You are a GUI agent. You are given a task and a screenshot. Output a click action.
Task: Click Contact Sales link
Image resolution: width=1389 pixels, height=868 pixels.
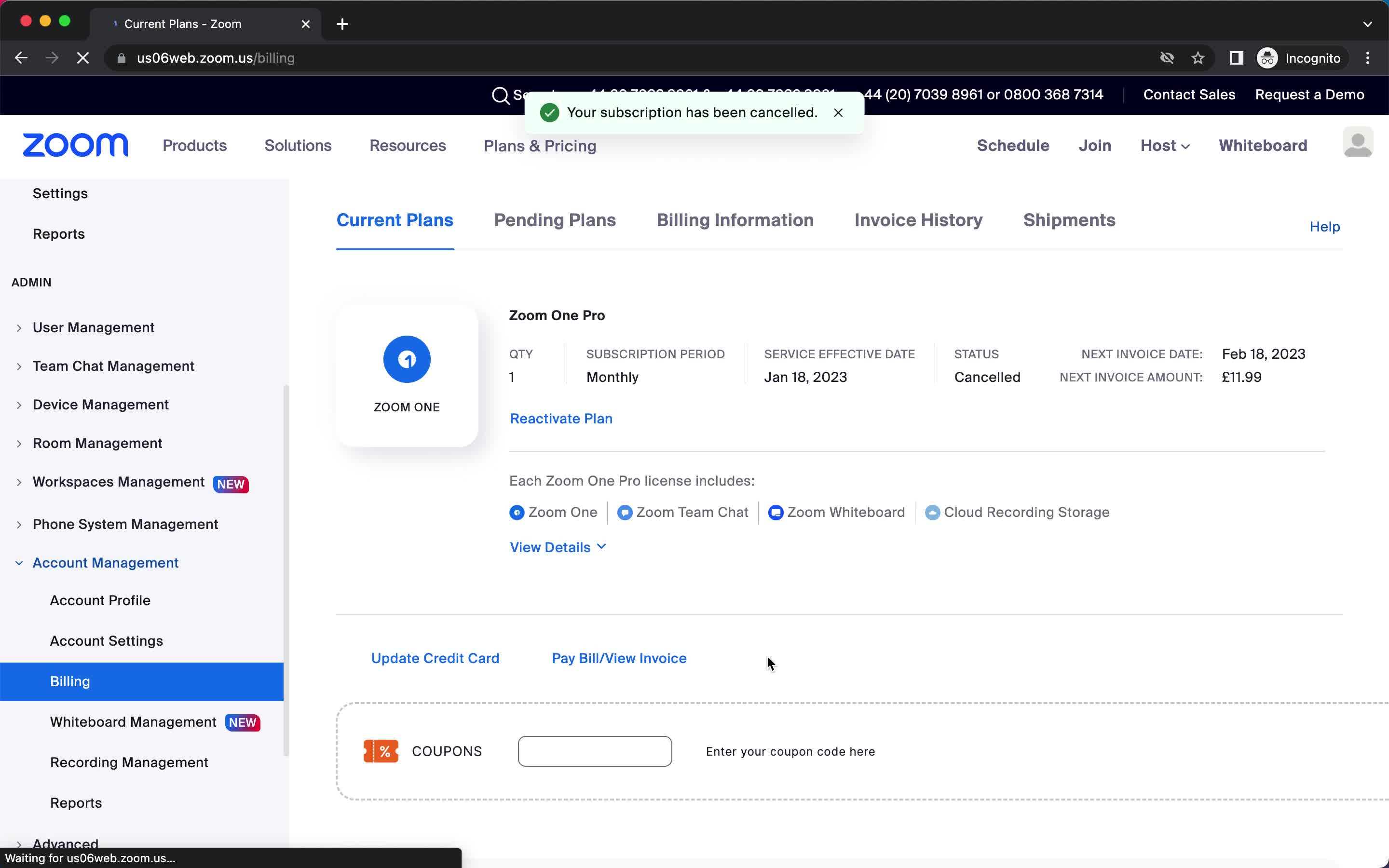click(1189, 95)
